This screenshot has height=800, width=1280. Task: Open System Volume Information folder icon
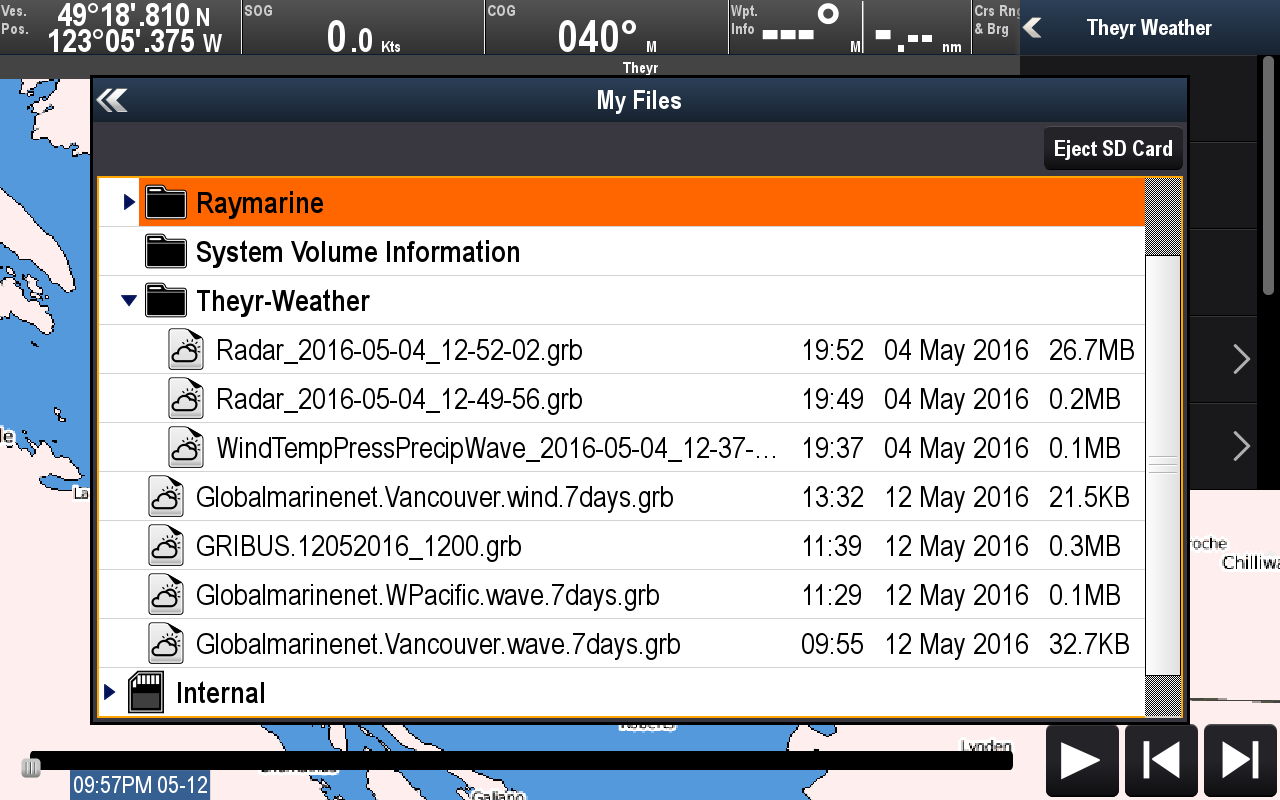pyautogui.click(x=166, y=251)
